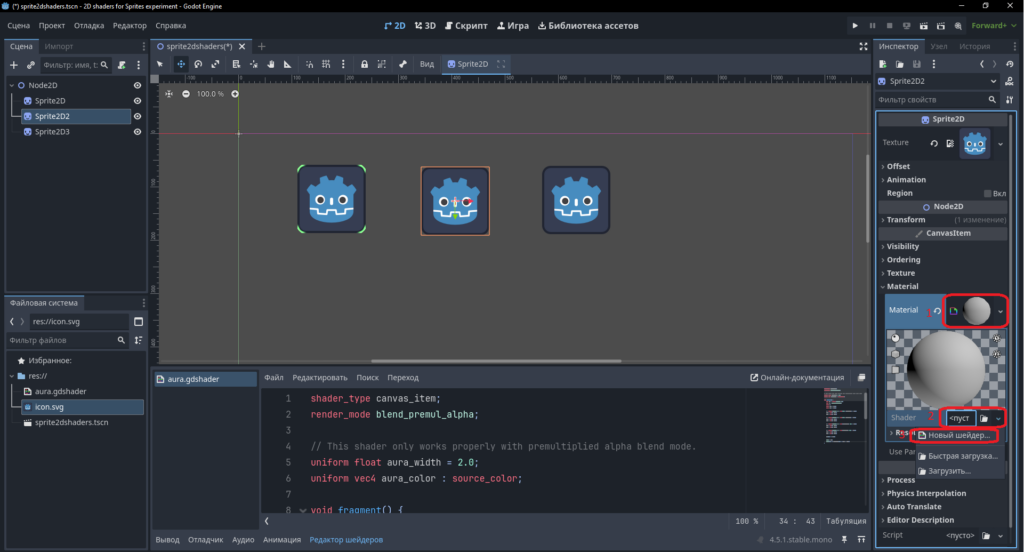
Task: Activate the Select mode arrow tool
Action: [160, 64]
